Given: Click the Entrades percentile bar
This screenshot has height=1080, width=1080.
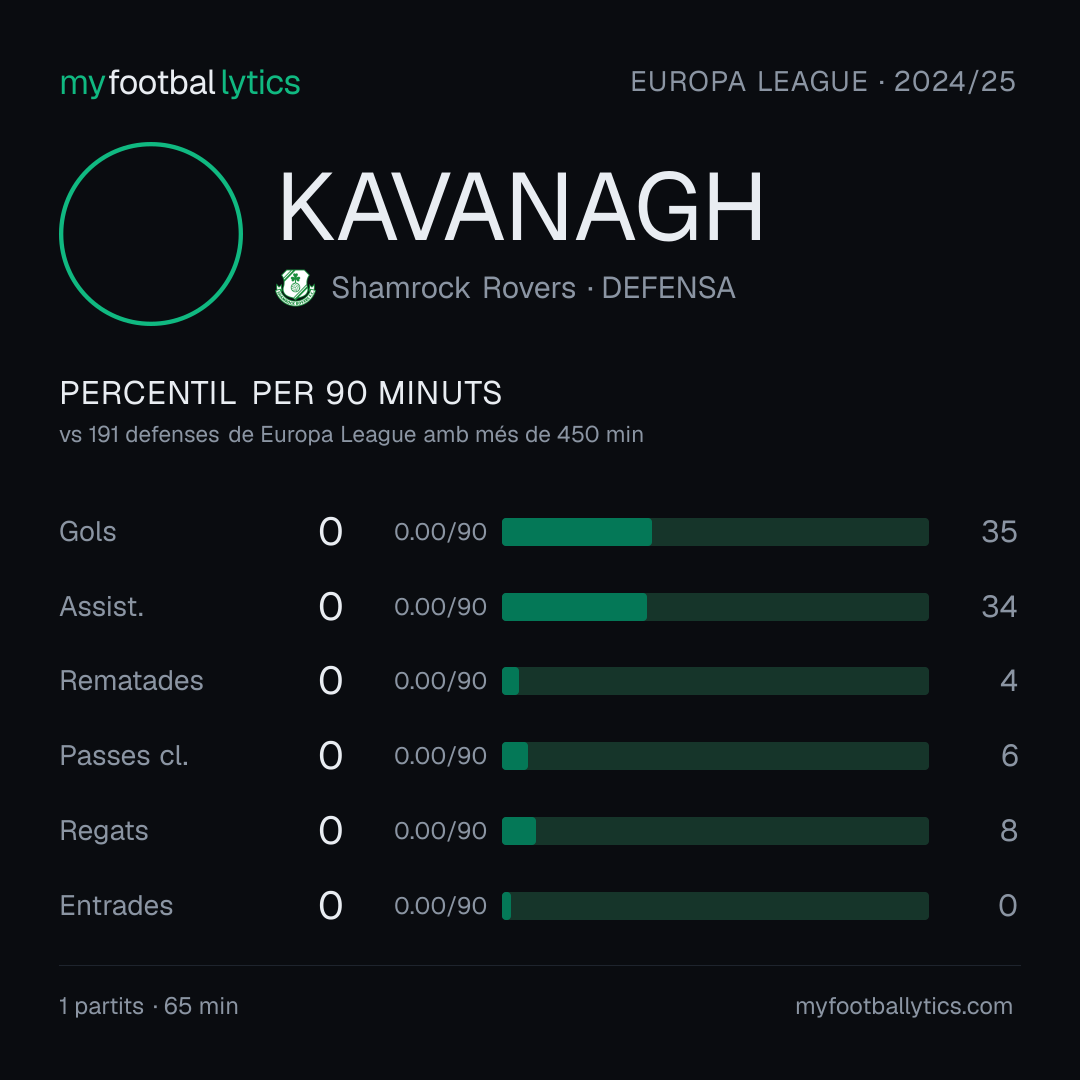Looking at the screenshot, I should (715, 906).
